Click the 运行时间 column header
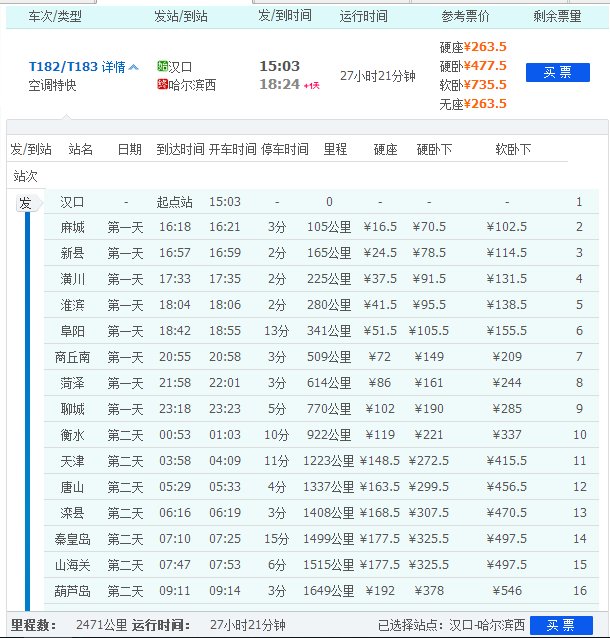Viewport: 610px width, 638px height. [363, 17]
